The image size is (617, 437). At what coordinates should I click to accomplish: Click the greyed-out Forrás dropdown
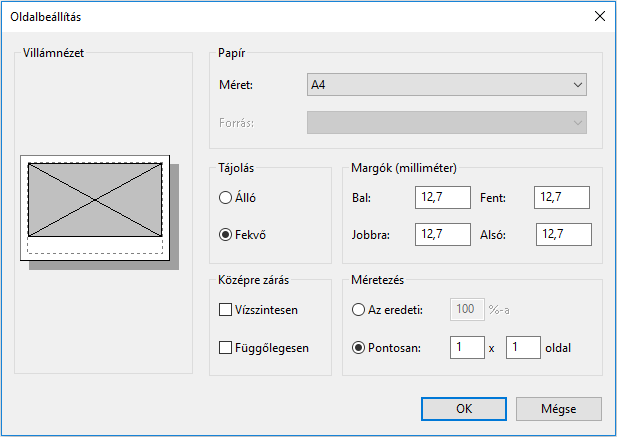point(446,122)
